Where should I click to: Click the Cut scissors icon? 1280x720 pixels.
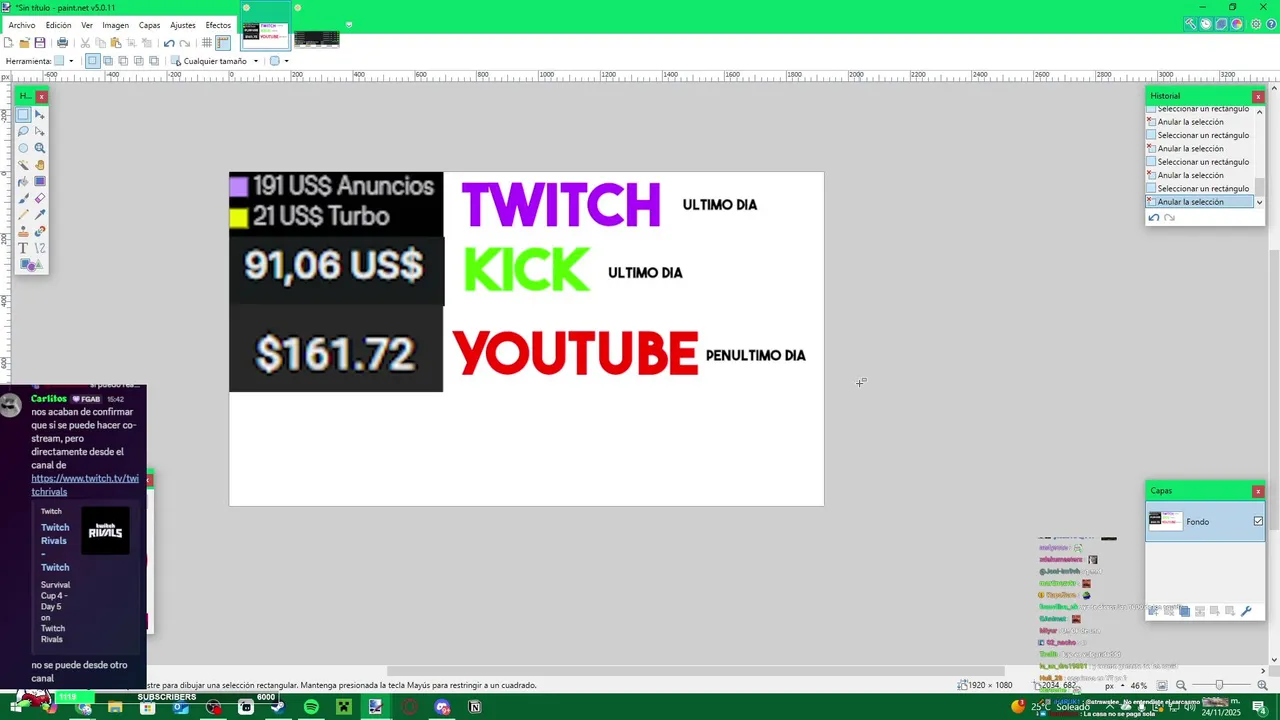[85, 43]
